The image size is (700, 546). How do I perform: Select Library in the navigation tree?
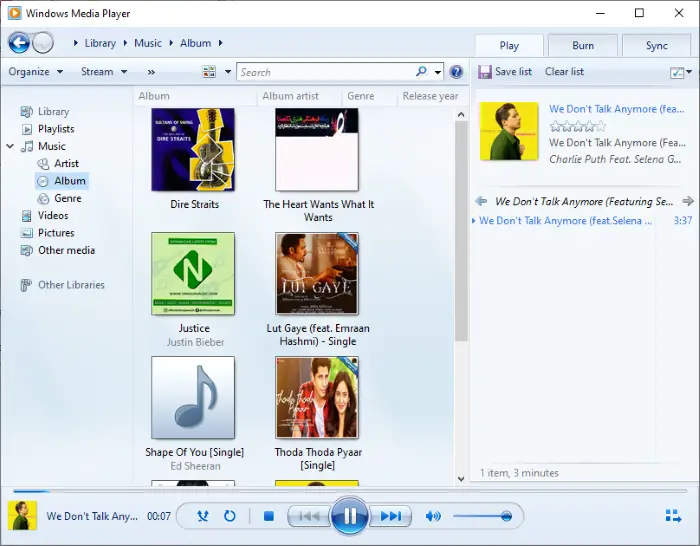(x=53, y=112)
